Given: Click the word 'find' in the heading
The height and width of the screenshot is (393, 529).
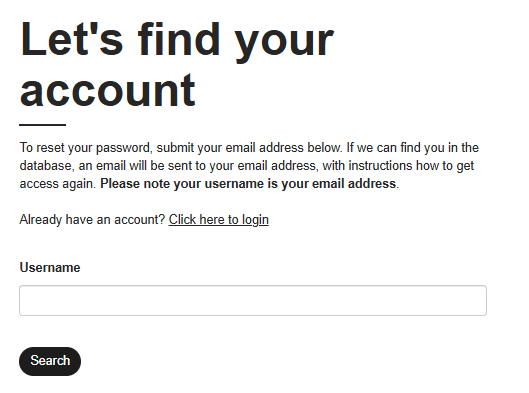Looking at the screenshot, I should point(178,39).
